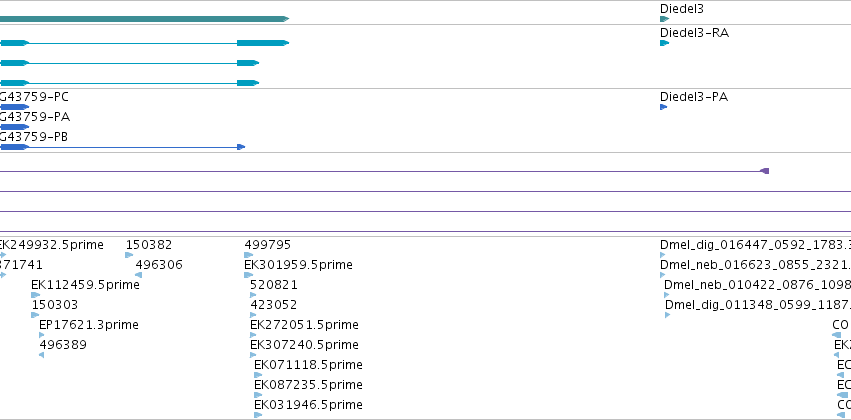Click the arrow glyph under EK307240.5prime
Image resolution: width=851 pixels, height=420 pixels.
click(x=254, y=355)
